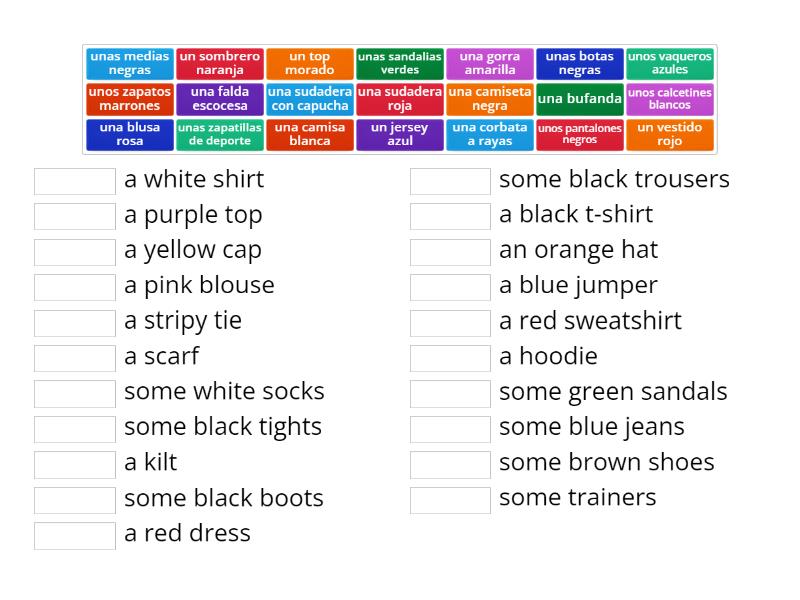Select the "una blusa rosa" tile
The height and width of the screenshot is (600, 800).
tap(129, 134)
